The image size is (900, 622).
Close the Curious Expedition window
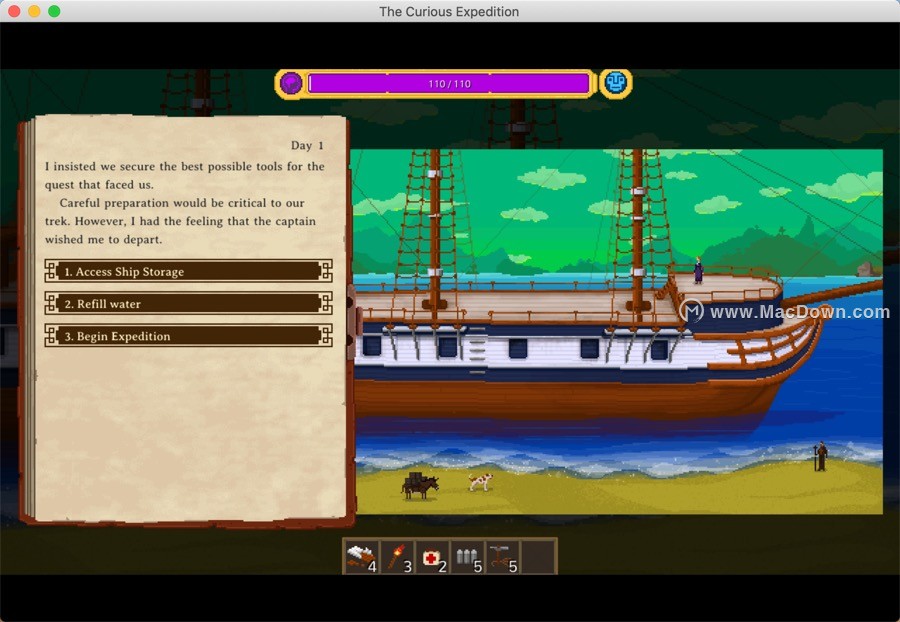(14, 11)
